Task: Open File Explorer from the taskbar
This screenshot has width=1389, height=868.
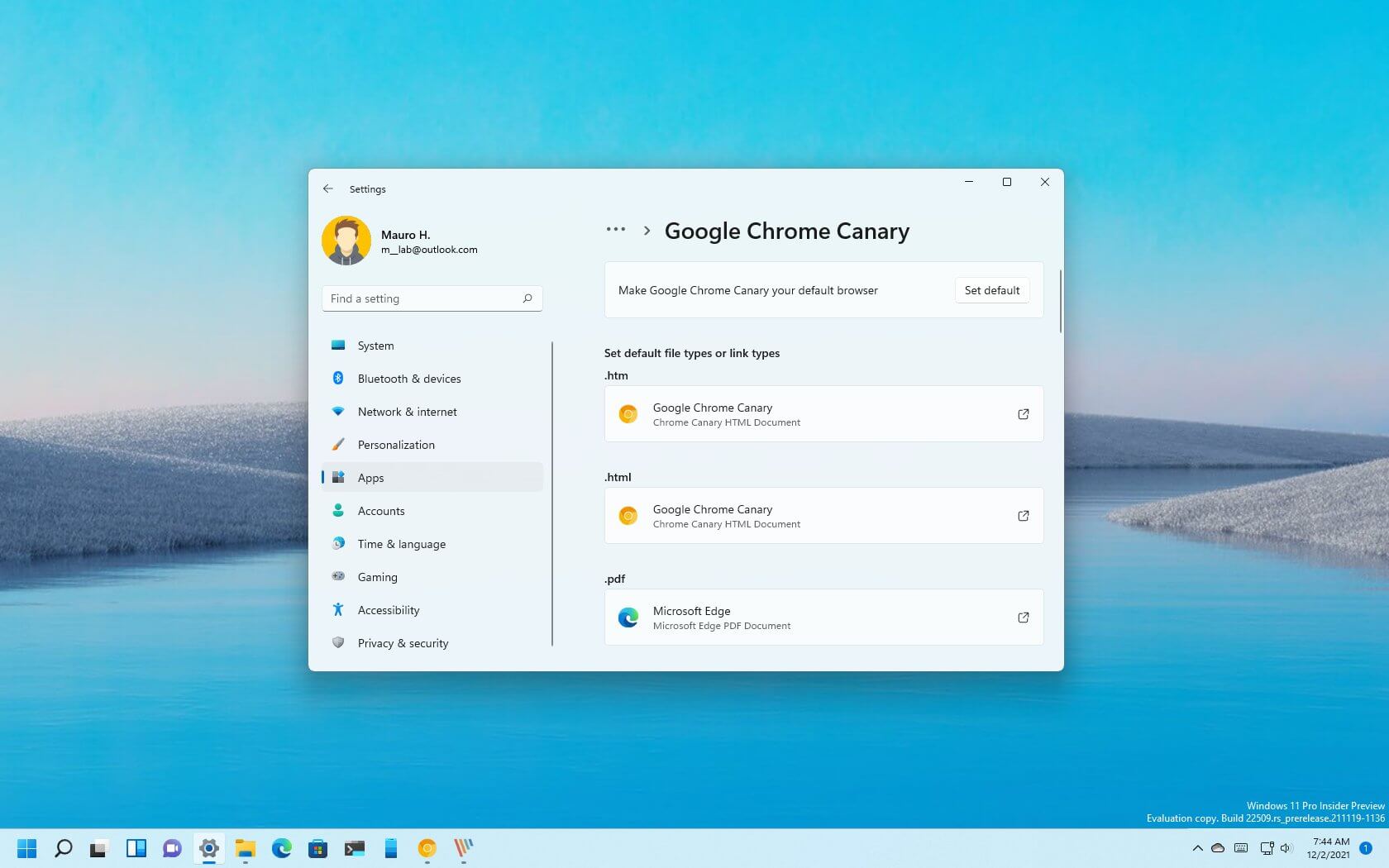Action: pyautogui.click(x=246, y=848)
